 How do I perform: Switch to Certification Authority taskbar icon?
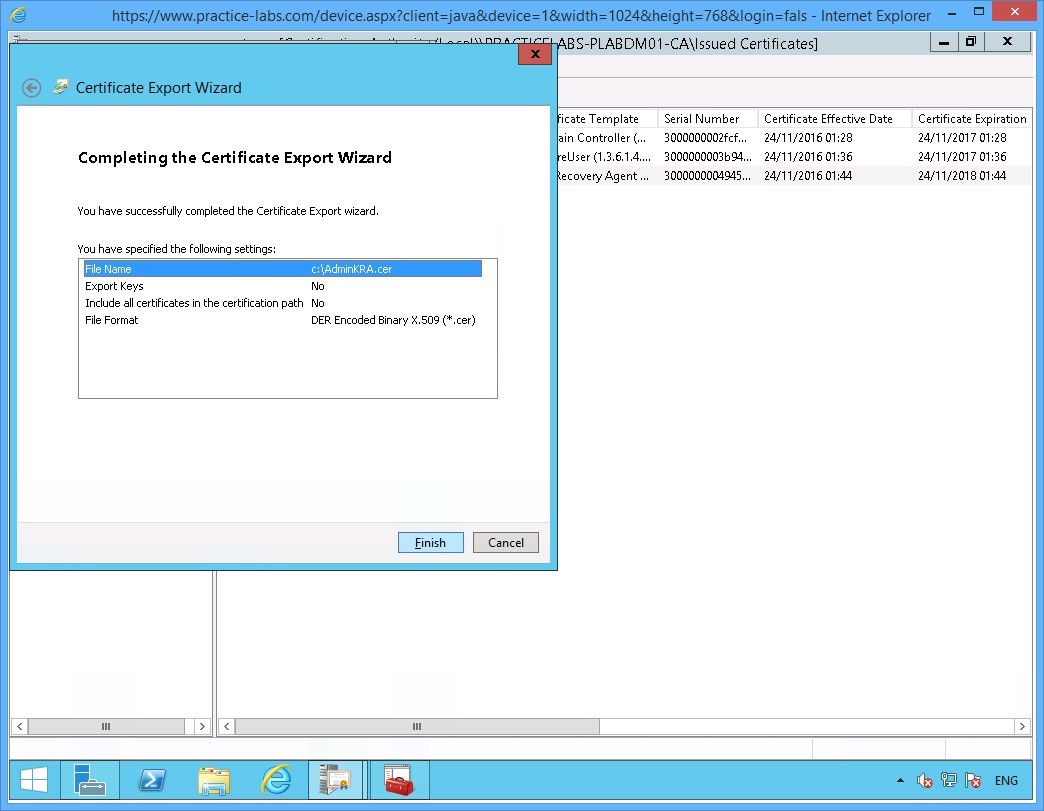[x=336, y=780]
